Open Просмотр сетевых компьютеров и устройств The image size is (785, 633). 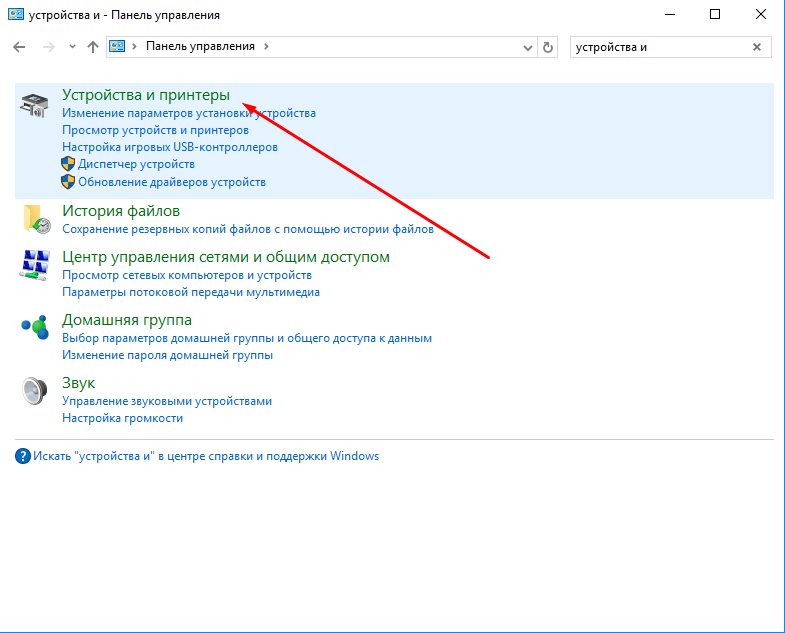click(x=187, y=275)
